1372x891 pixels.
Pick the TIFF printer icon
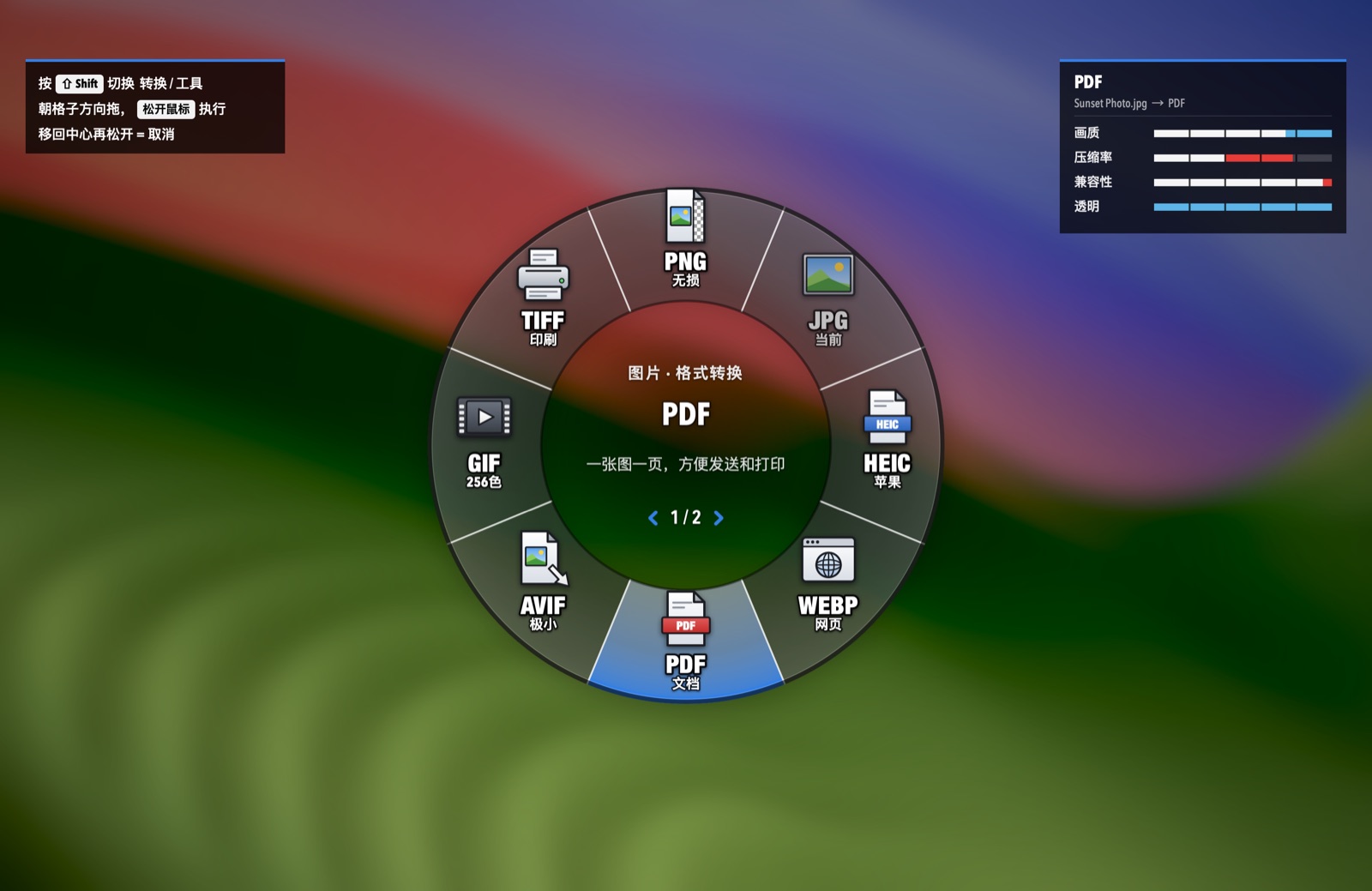coord(543,274)
